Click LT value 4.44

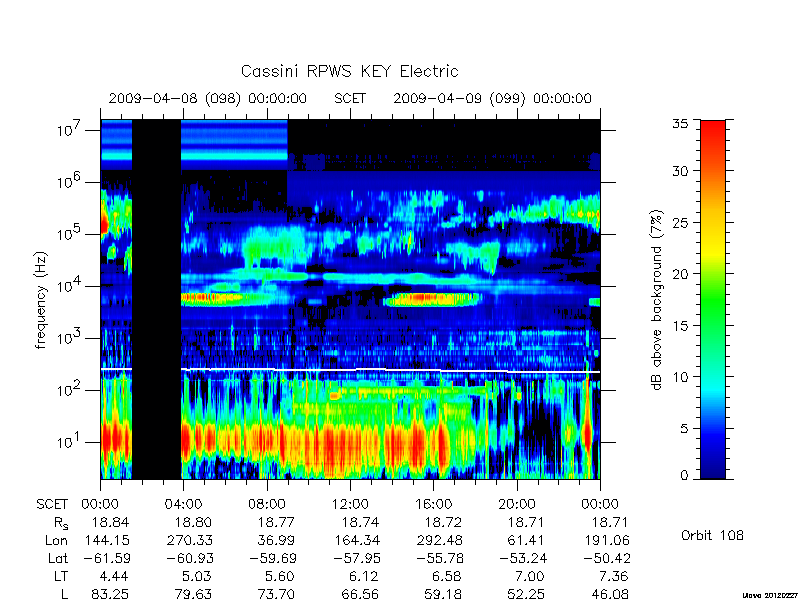pos(113,576)
